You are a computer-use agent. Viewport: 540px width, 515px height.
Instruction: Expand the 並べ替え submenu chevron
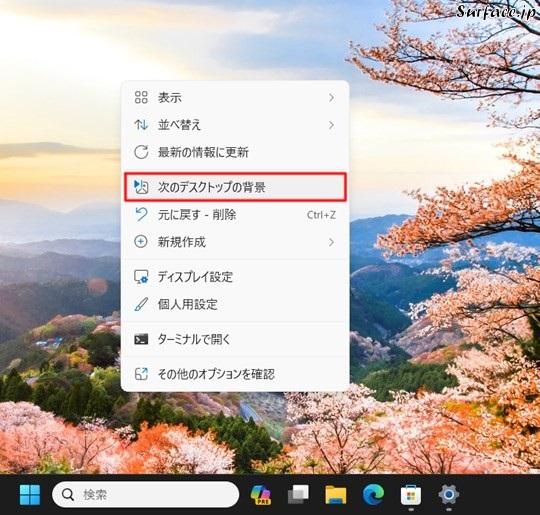tap(331, 125)
